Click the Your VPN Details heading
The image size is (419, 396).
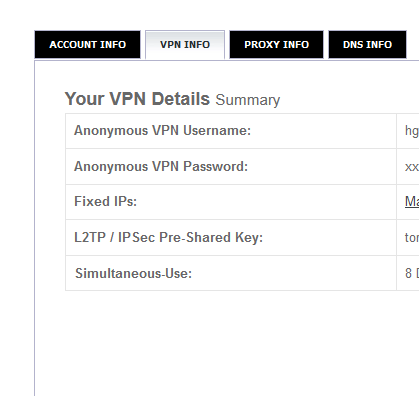pyautogui.click(x=137, y=99)
